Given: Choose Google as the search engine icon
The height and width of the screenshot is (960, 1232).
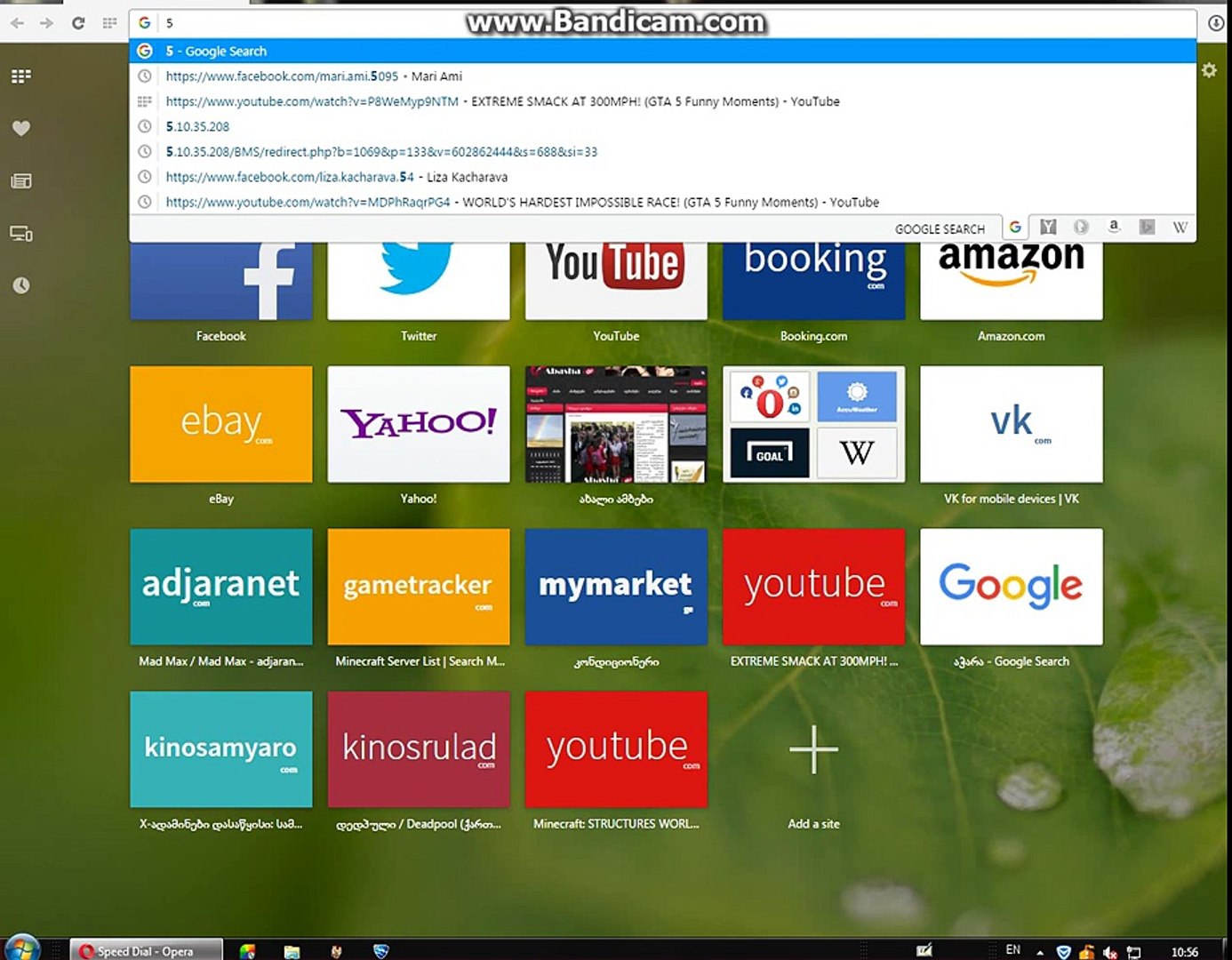Looking at the screenshot, I should pyautogui.click(x=1015, y=228).
